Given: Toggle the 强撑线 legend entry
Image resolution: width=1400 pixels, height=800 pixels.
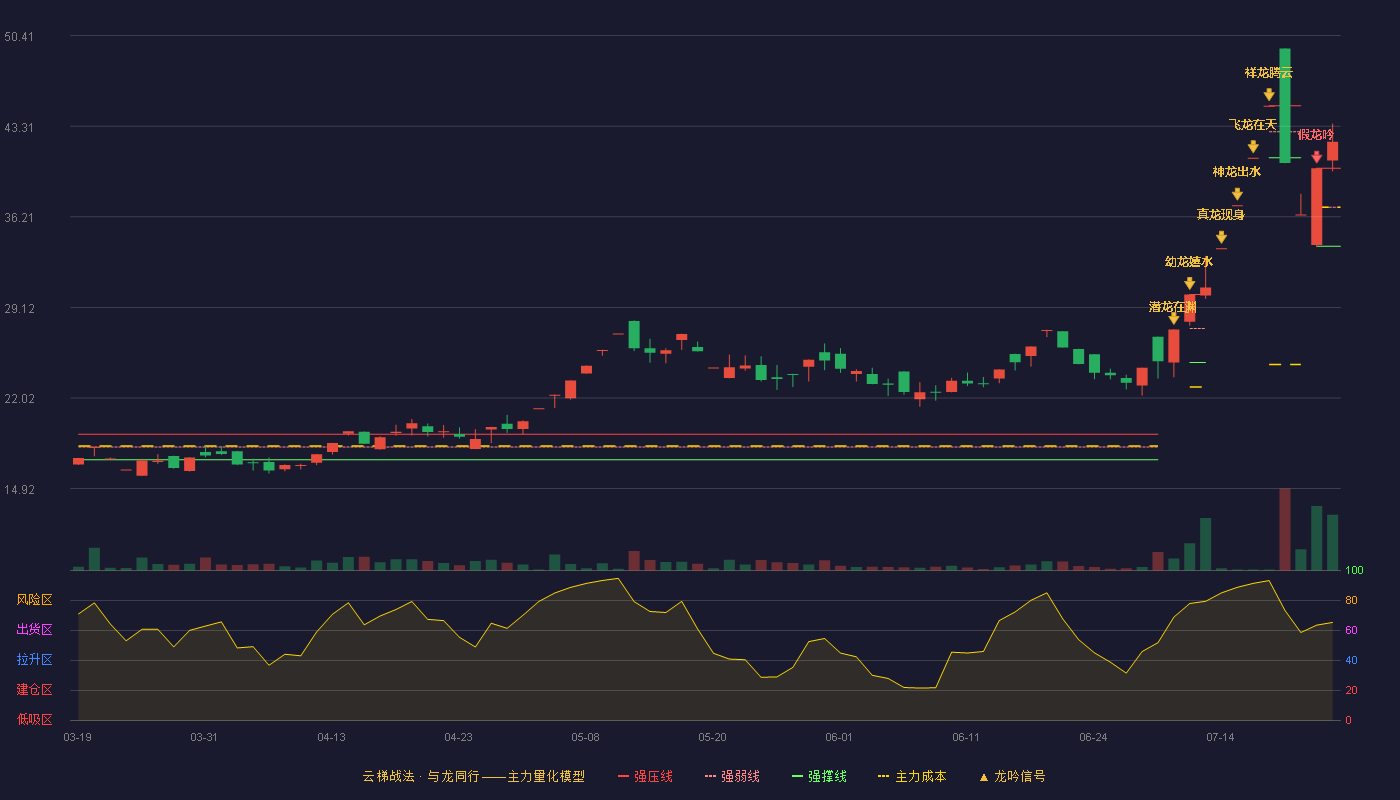Looking at the screenshot, I should coord(819,776).
